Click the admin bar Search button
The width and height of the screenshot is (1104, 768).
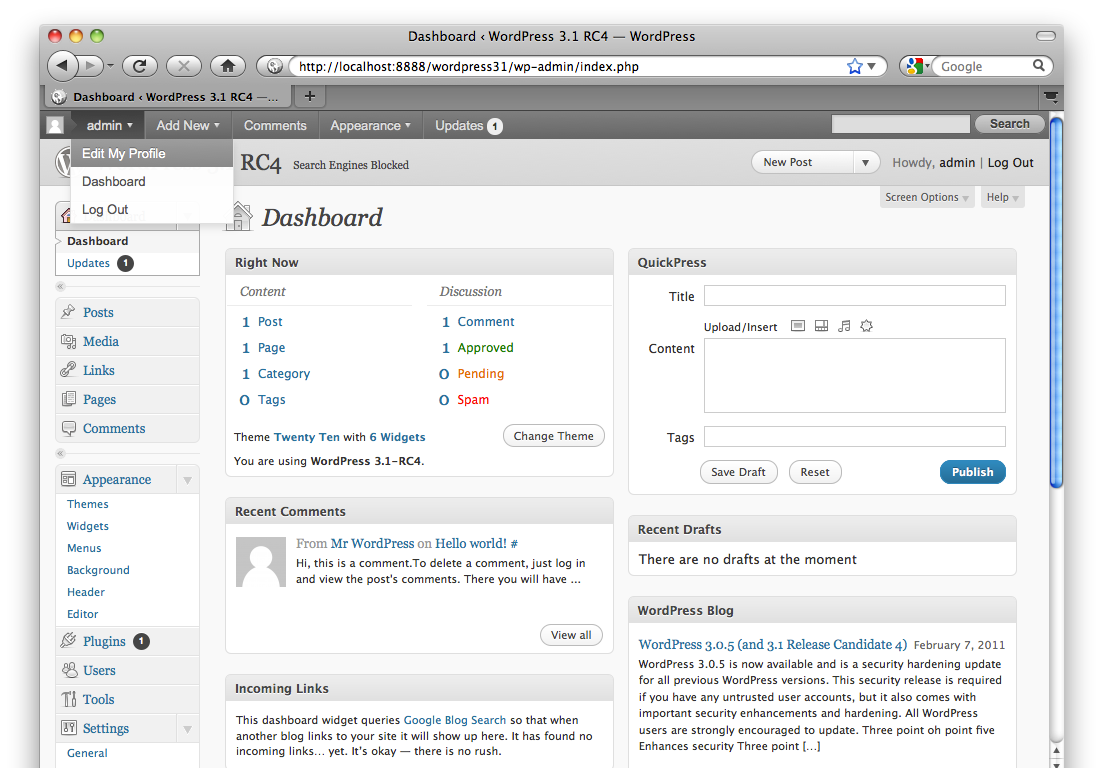pyautogui.click(x=1009, y=124)
